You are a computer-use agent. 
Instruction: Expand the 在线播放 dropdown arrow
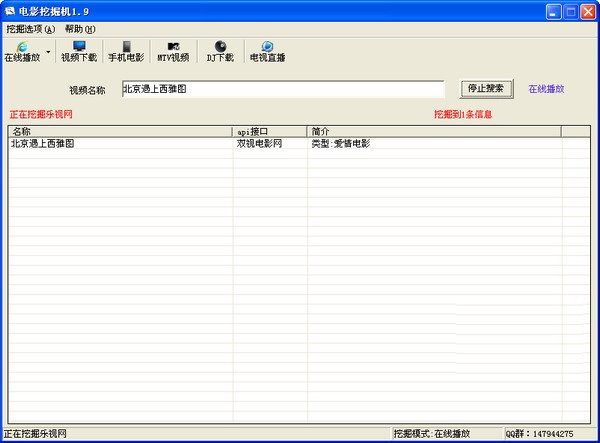(x=48, y=51)
